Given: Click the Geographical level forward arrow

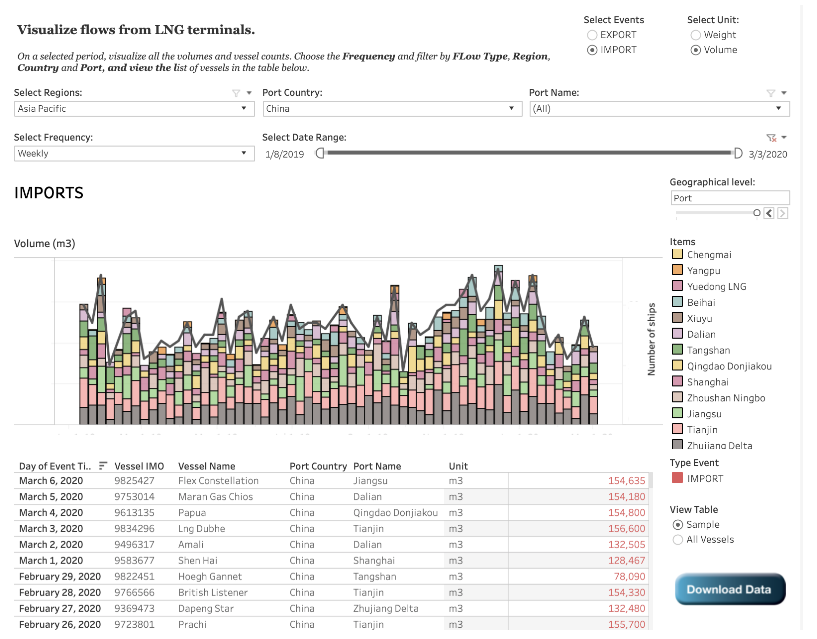Looking at the screenshot, I should pyautogui.click(x=782, y=213).
